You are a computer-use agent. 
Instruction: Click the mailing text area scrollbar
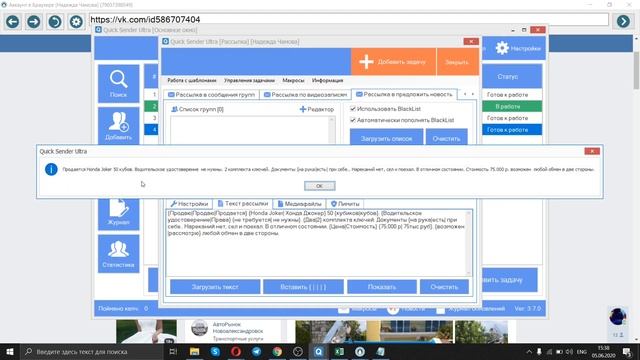pos(469,242)
